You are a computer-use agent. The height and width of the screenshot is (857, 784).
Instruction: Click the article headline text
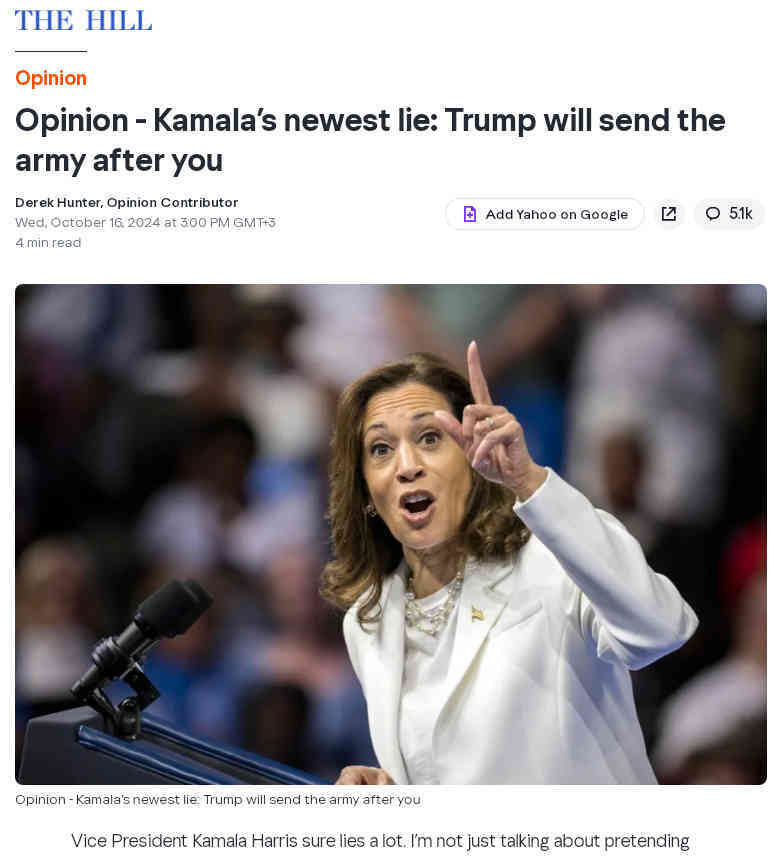[370, 140]
